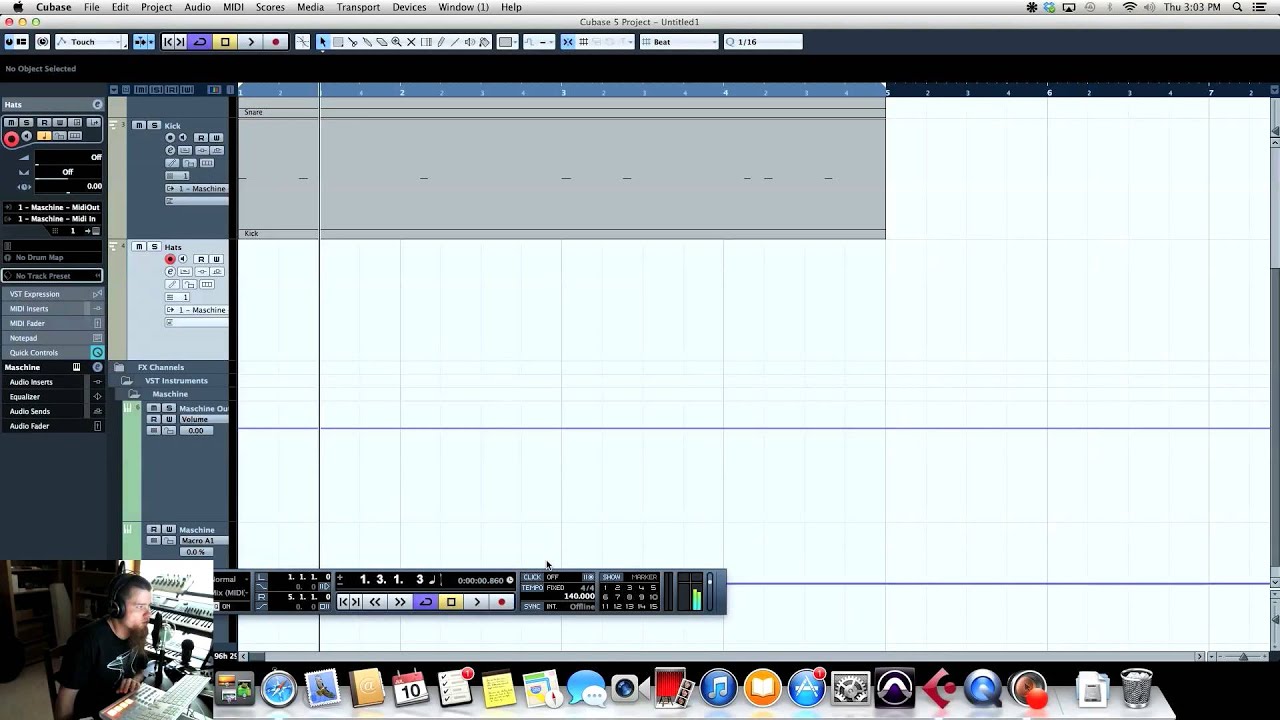Select the Draw pencil tool

point(441,42)
